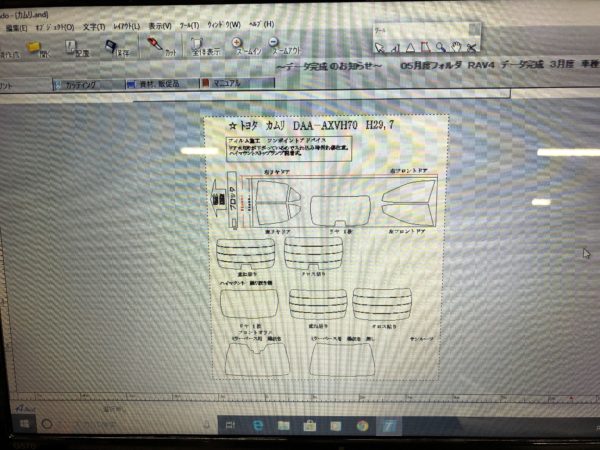
Task: Click the ズームアウト zoom-out magnifier
Action: [274, 42]
